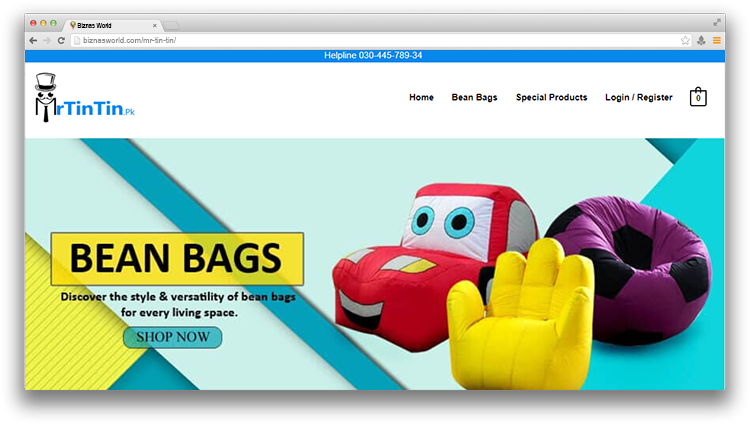Screen dimensions: 750x425
Task: Go to the Home menu item
Action: (x=421, y=98)
